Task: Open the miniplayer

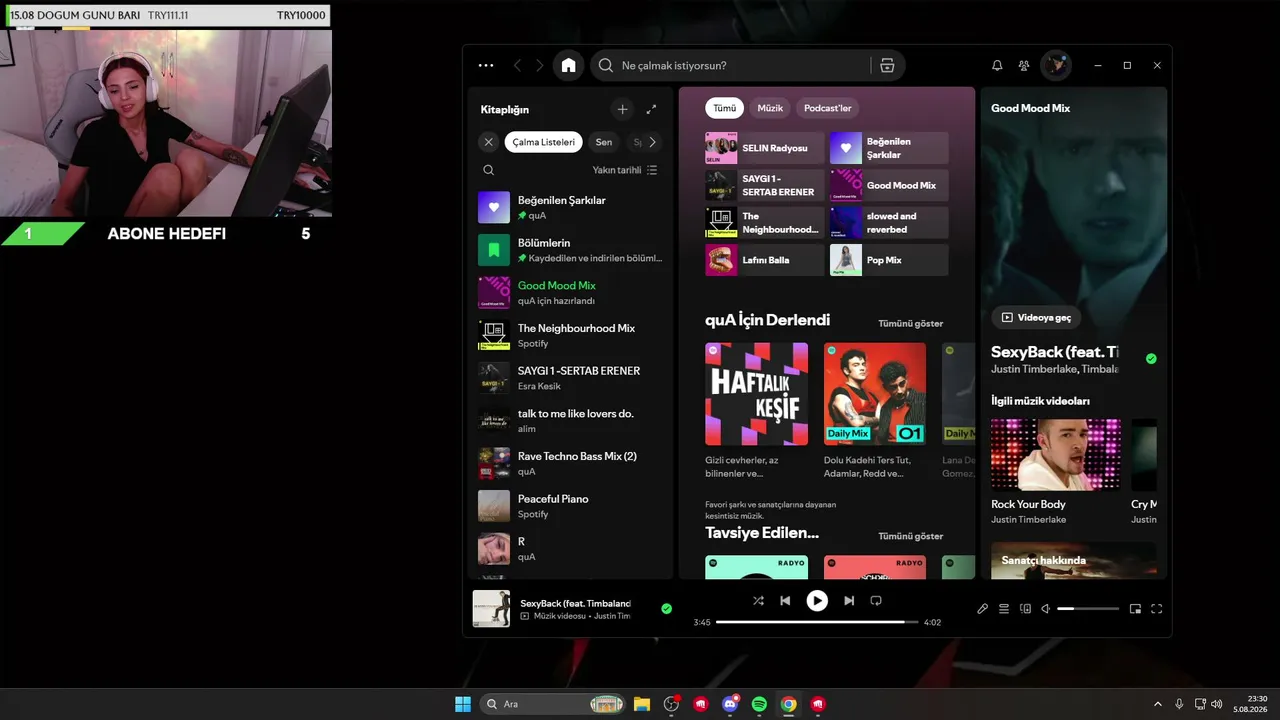Action: tap(1135, 609)
